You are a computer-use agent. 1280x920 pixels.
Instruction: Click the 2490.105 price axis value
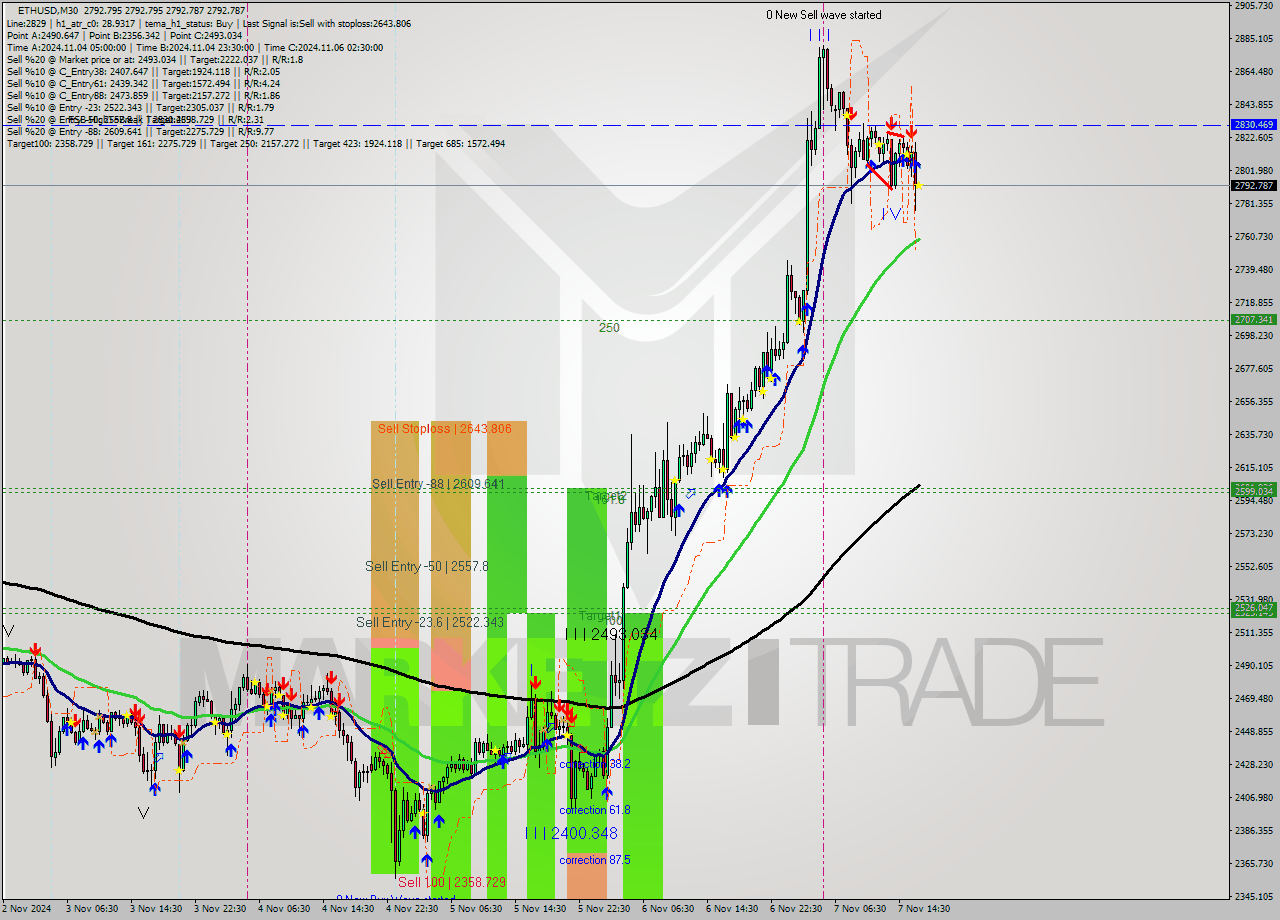point(1254,665)
